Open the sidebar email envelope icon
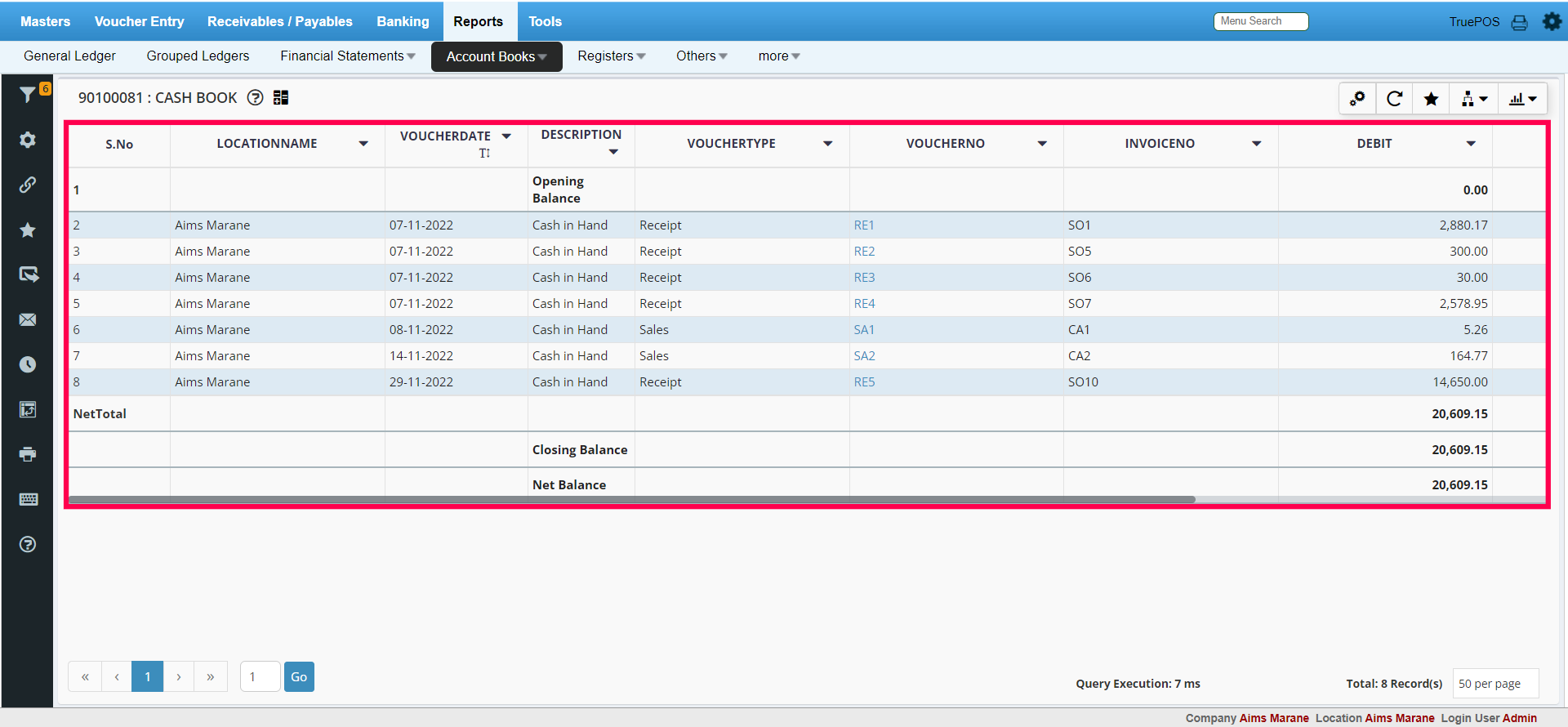The width and height of the screenshot is (1568, 727). (x=28, y=319)
